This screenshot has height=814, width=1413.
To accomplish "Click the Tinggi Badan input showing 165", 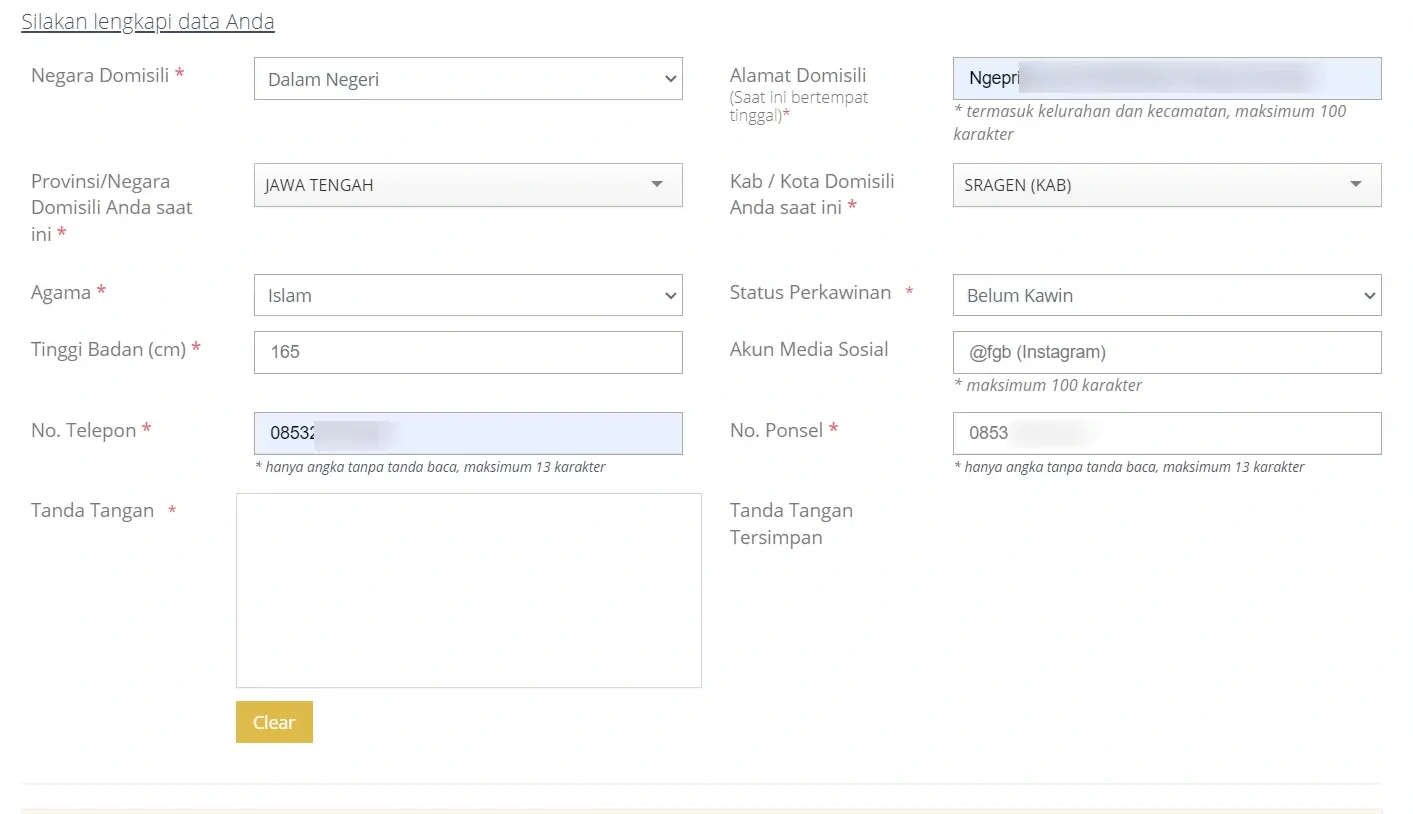I will [467, 352].
